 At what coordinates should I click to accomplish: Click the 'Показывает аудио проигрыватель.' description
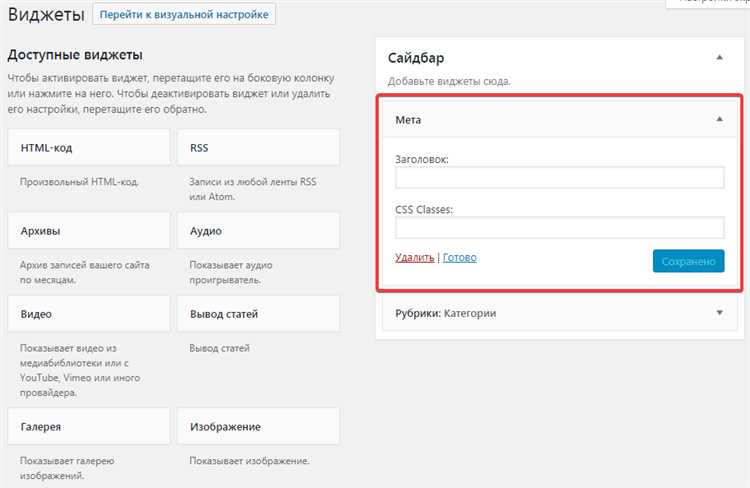231,272
